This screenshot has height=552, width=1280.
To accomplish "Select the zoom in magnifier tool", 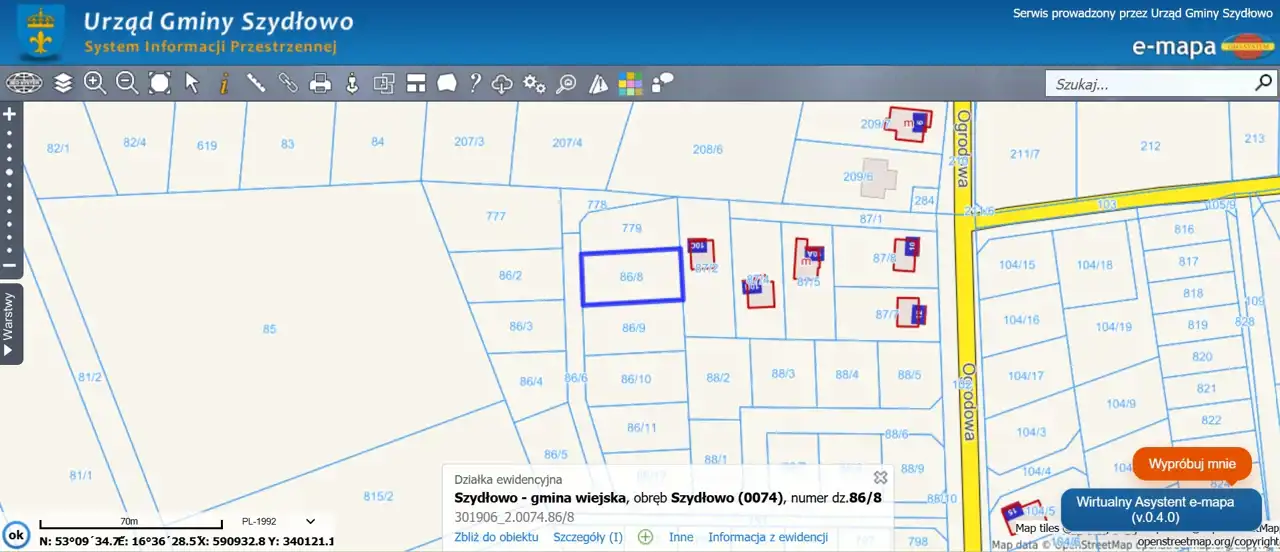I will [x=95, y=83].
